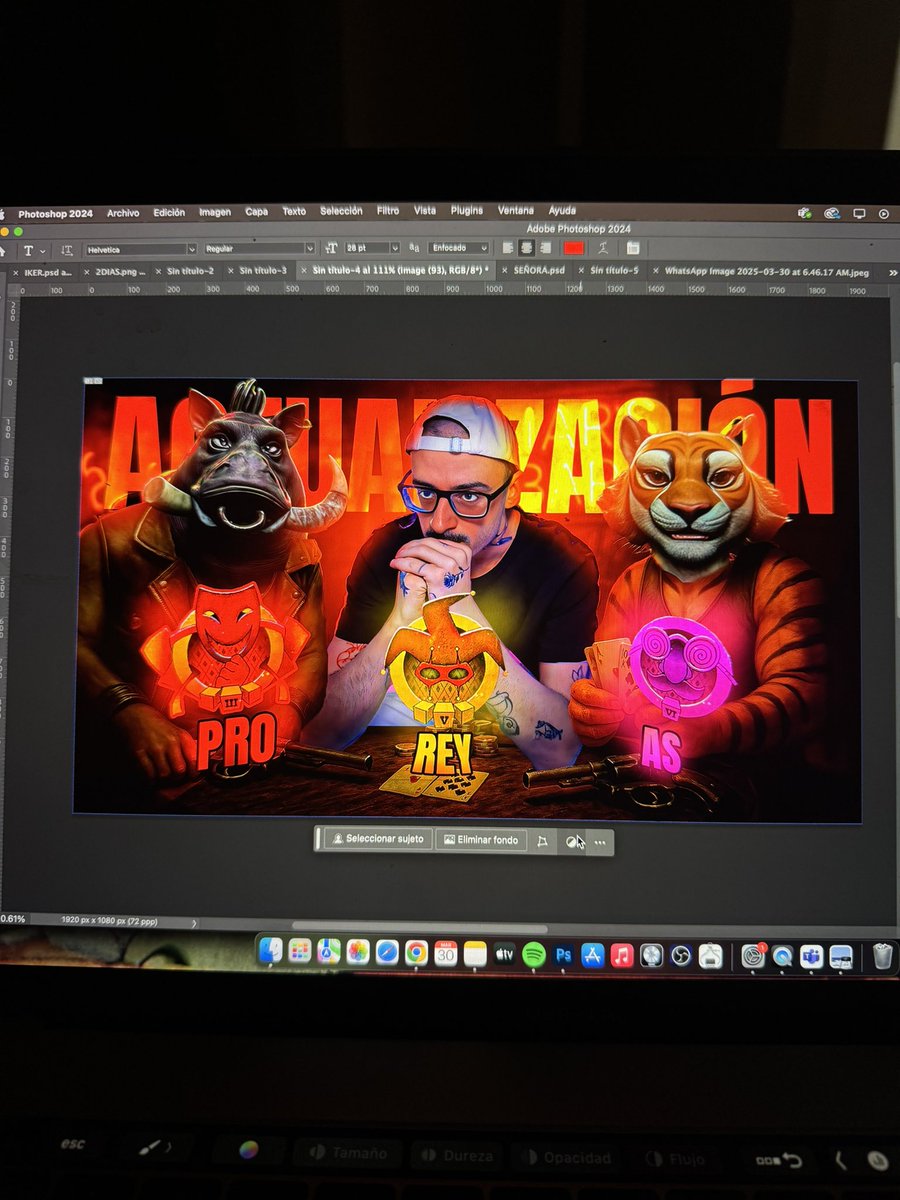The width and height of the screenshot is (900, 1200).
Task: Open Finder from the Dock
Action: [x=271, y=951]
